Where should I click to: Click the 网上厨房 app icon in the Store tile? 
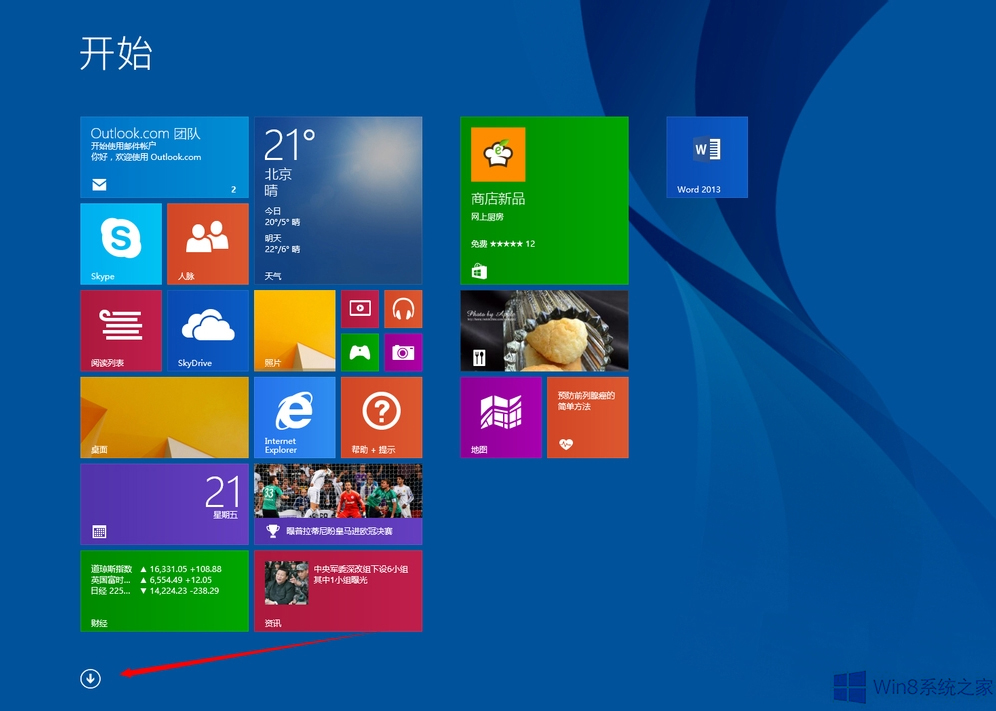[x=498, y=154]
